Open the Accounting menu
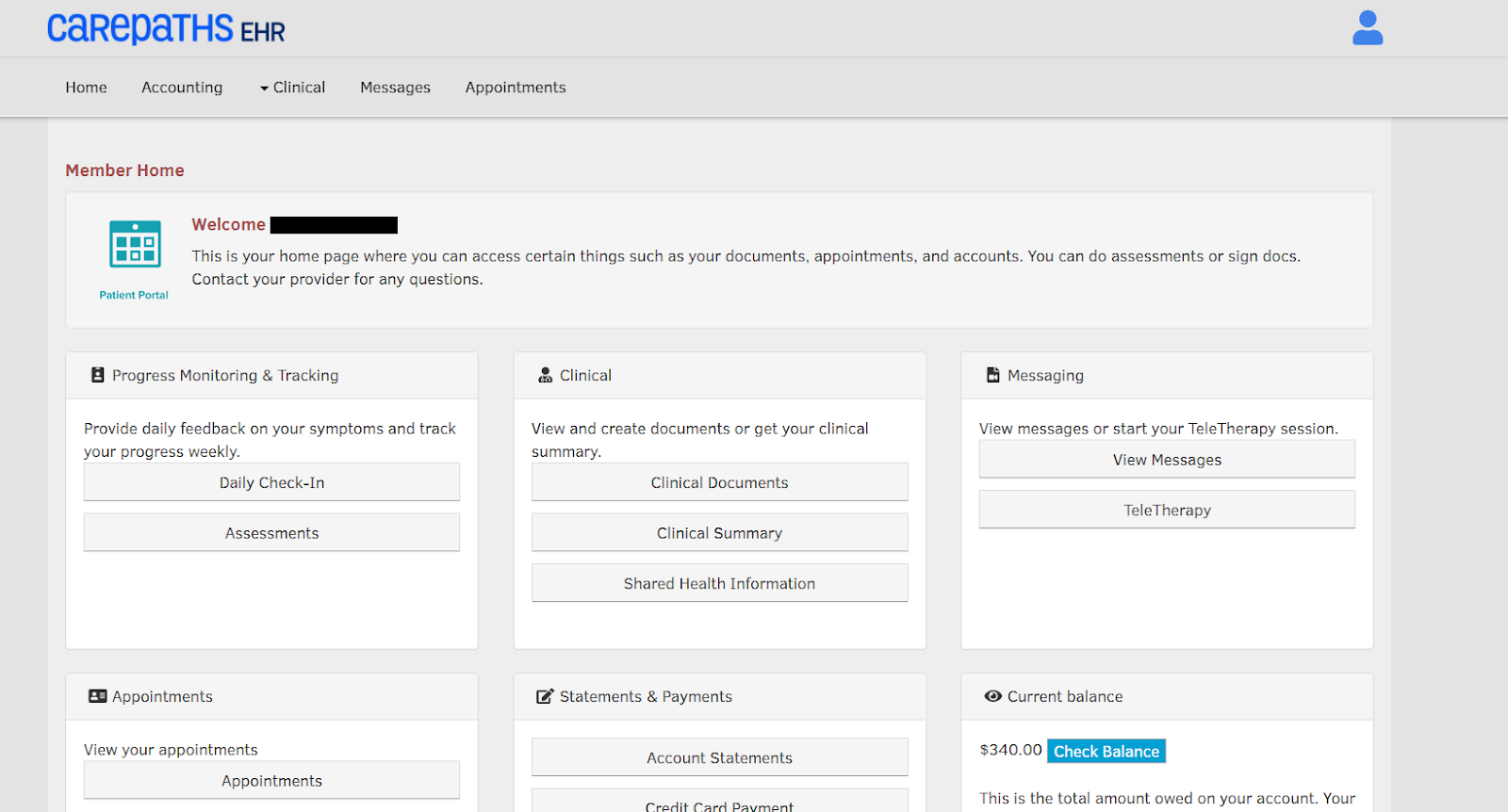Screen dimensions: 1508x812 tap(182, 88)
